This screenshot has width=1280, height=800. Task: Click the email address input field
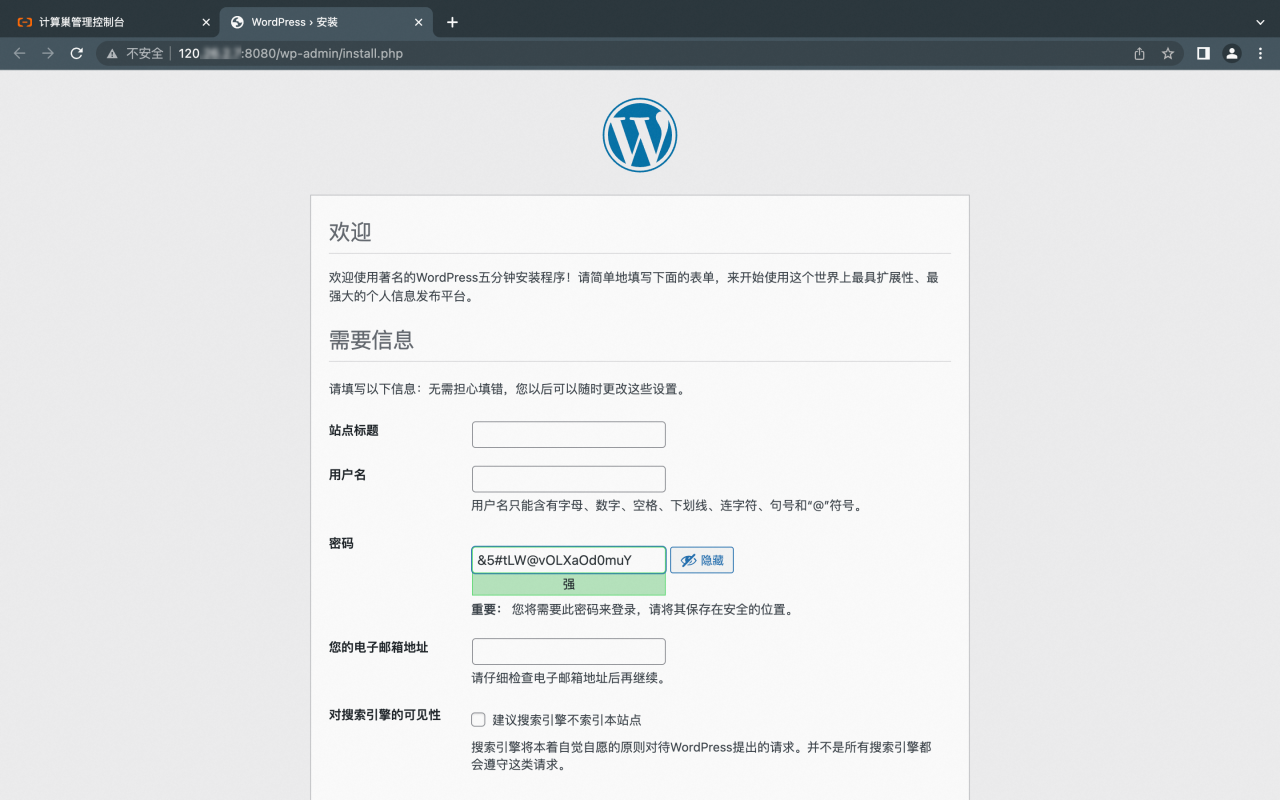568,652
